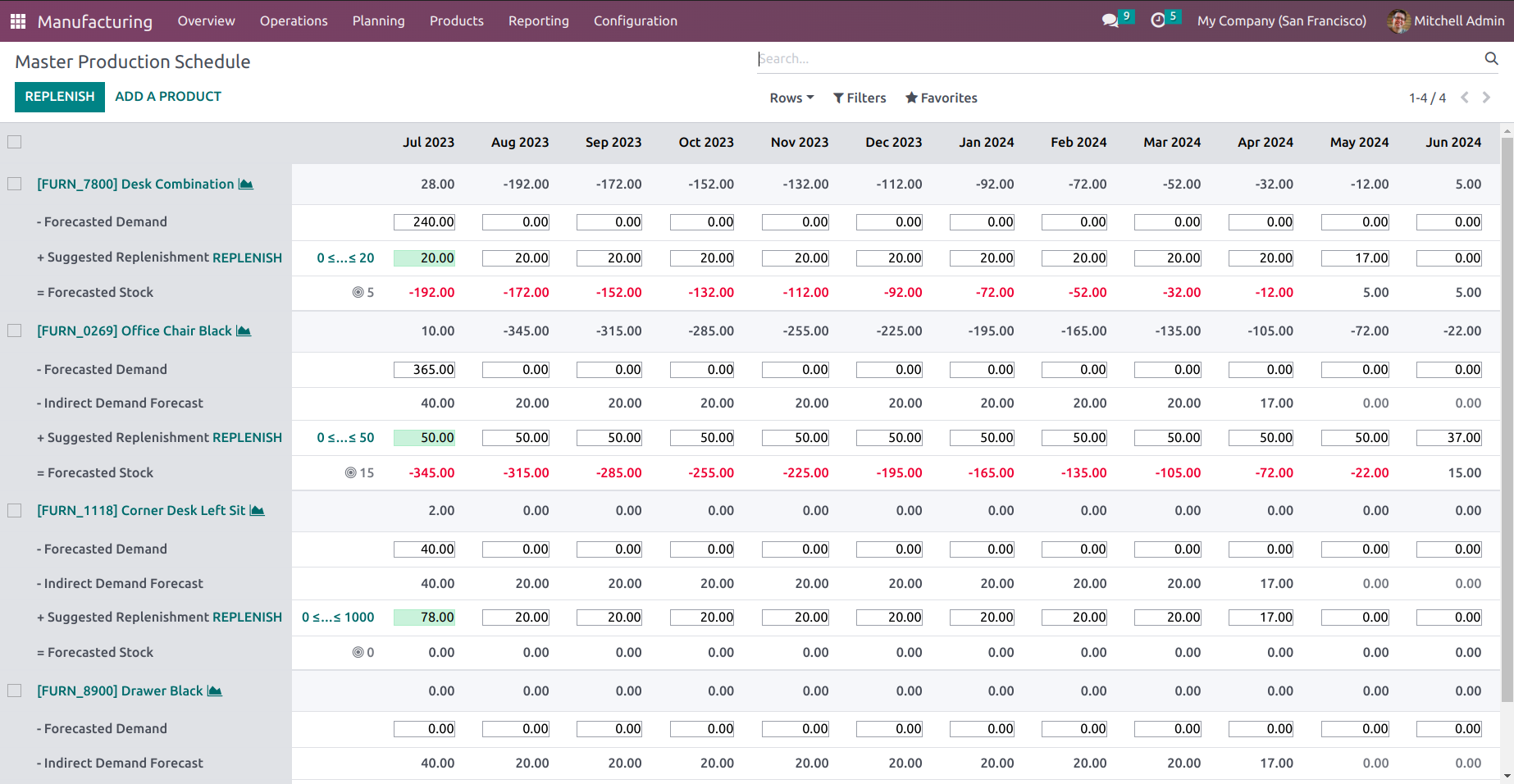The width and height of the screenshot is (1514, 784).
Task: Open the graph icon next to Office Chair Black
Action: coord(244,330)
